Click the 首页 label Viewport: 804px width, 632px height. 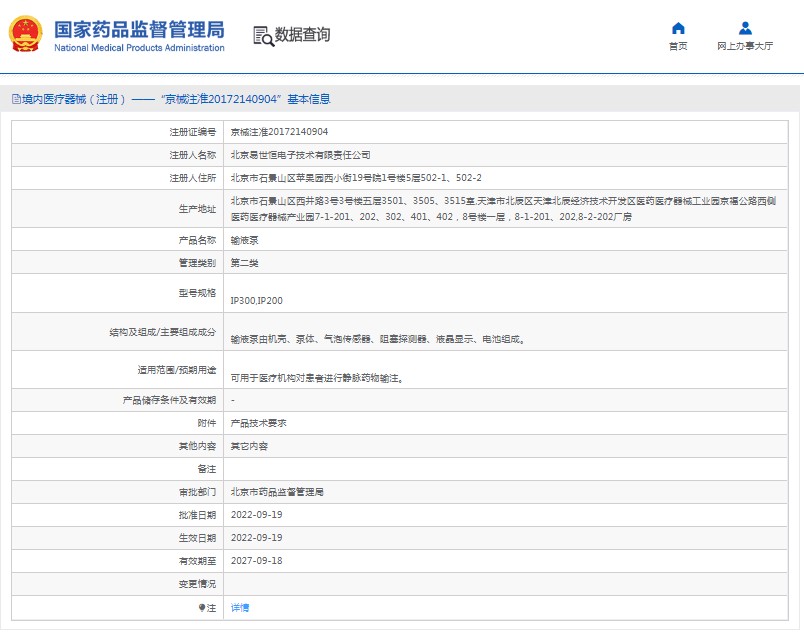click(678, 46)
